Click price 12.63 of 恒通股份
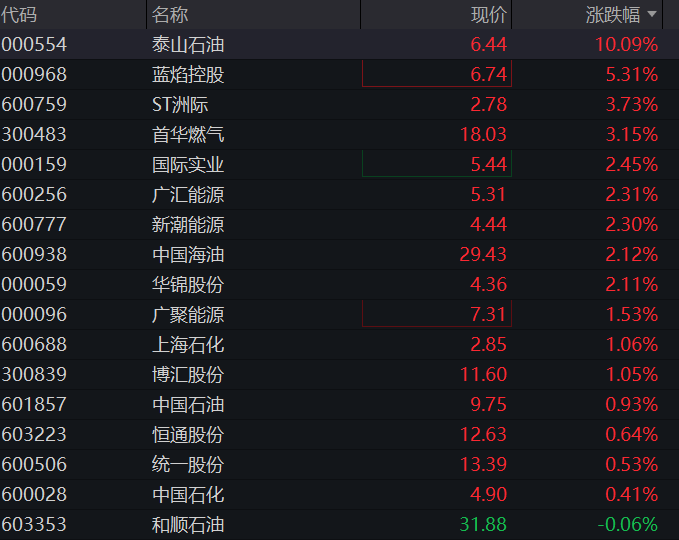The height and width of the screenshot is (540, 679). [x=483, y=434]
